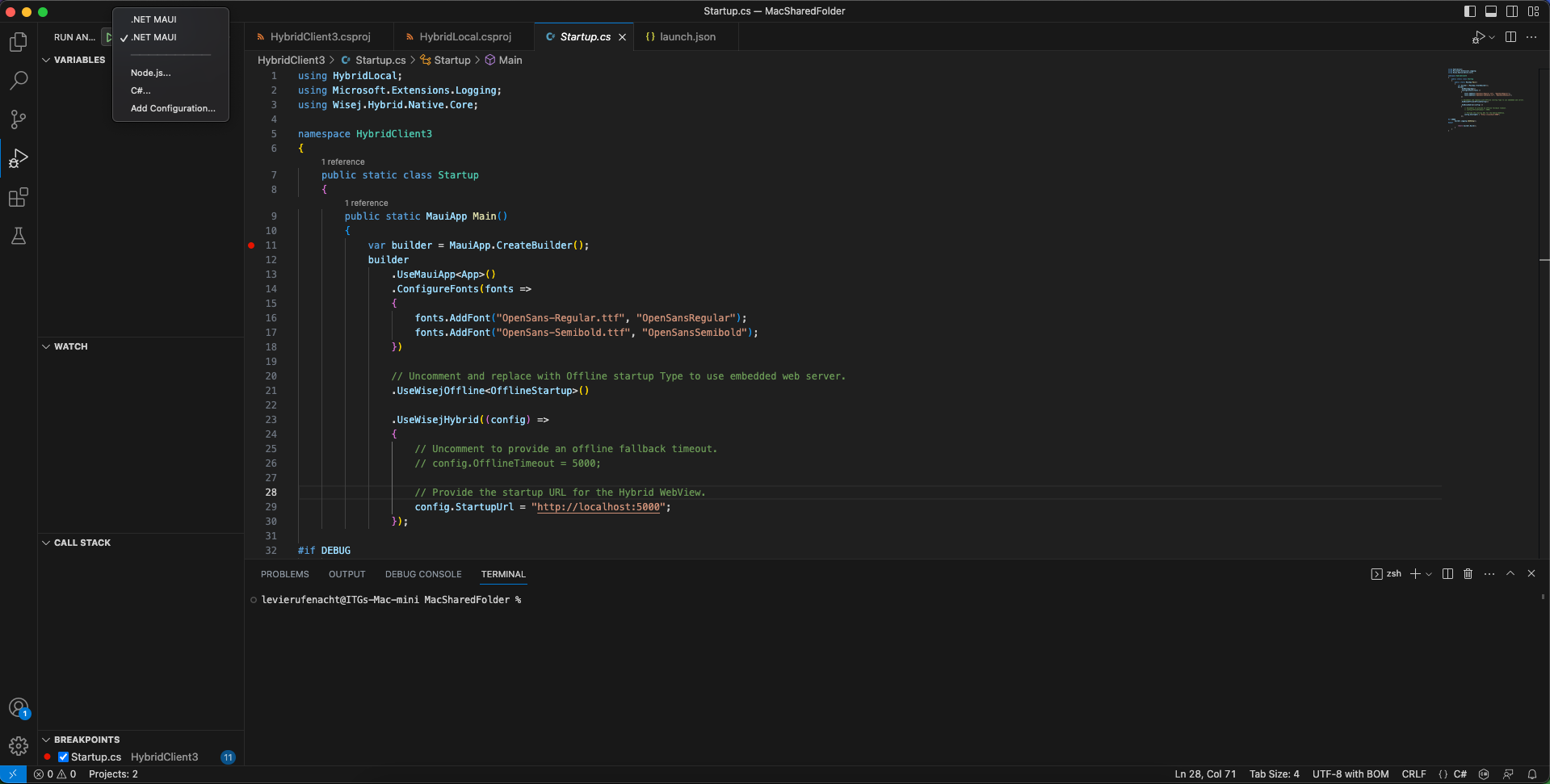Open the OUTPUT panel tab
1550x784 pixels.
coord(347,574)
